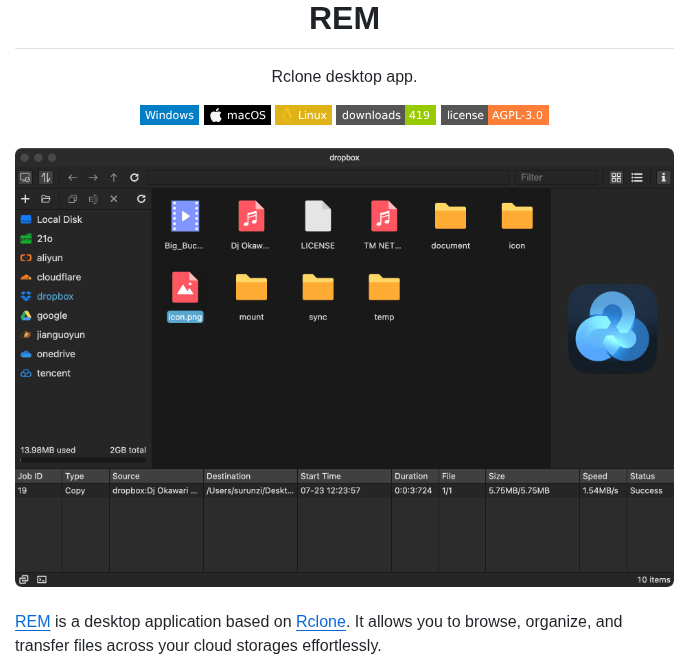This screenshot has height=660, width=687.
Task: Sort jobs by Speed column
Action: [603, 476]
